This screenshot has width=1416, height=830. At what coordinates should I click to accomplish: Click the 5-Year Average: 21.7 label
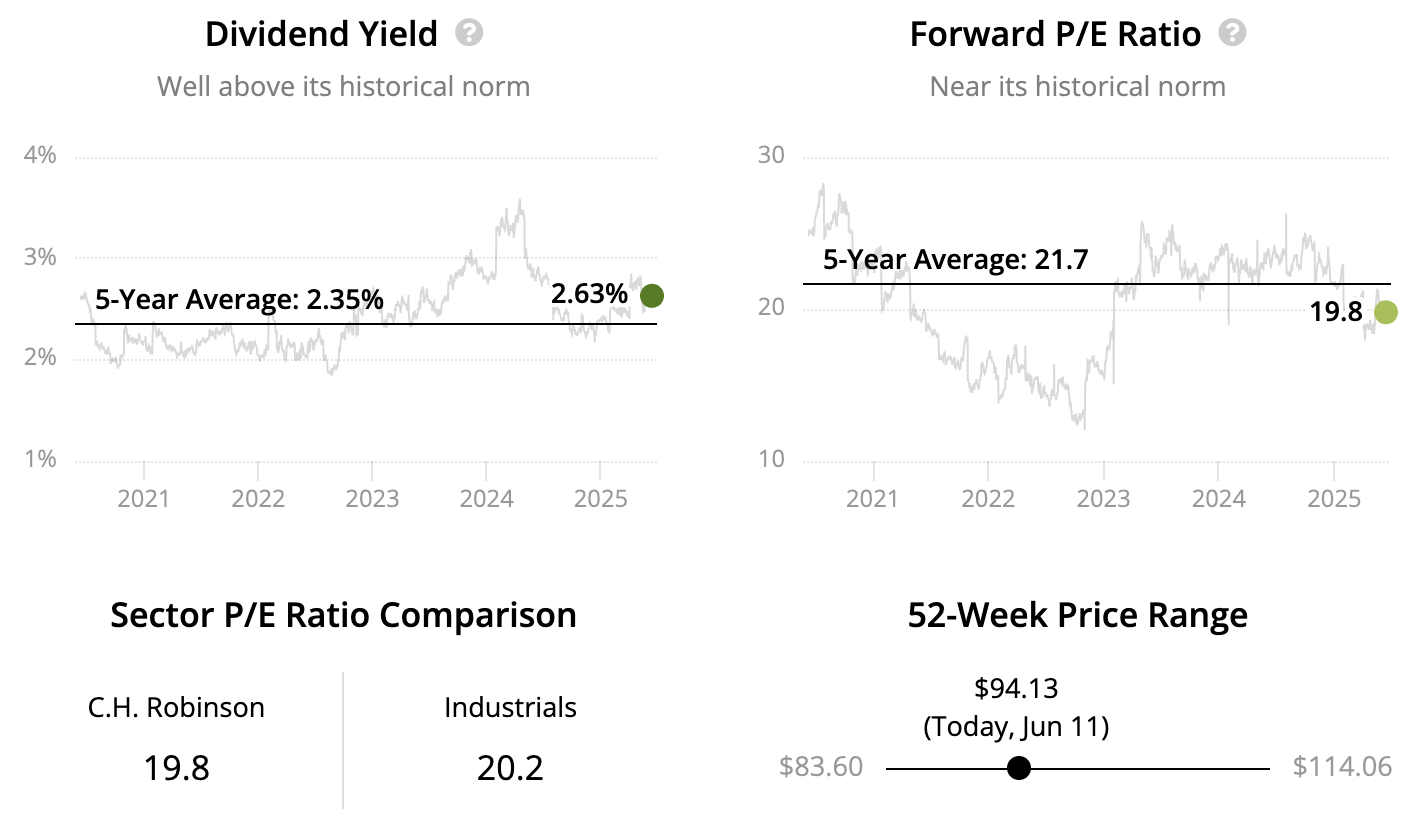click(x=955, y=260)
